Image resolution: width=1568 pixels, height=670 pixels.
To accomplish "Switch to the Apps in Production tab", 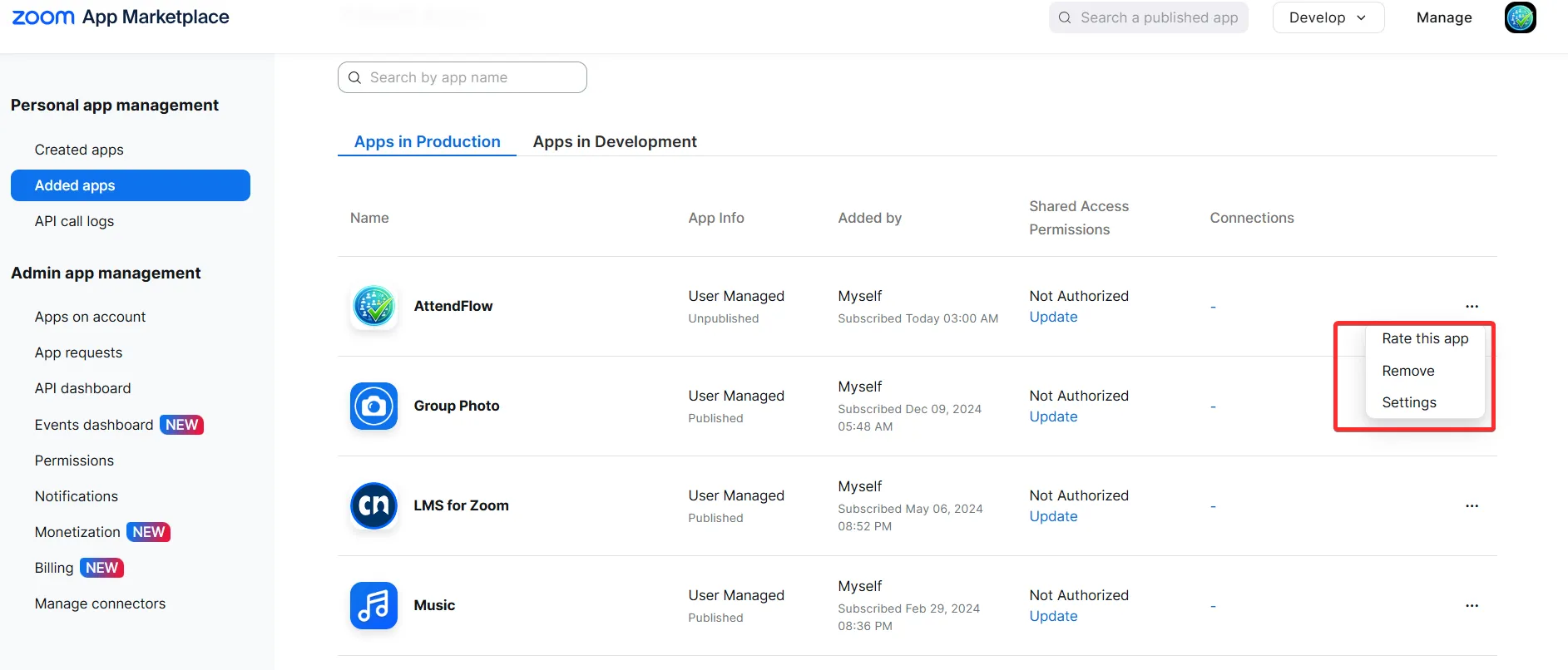I will [x=428, y=141].
